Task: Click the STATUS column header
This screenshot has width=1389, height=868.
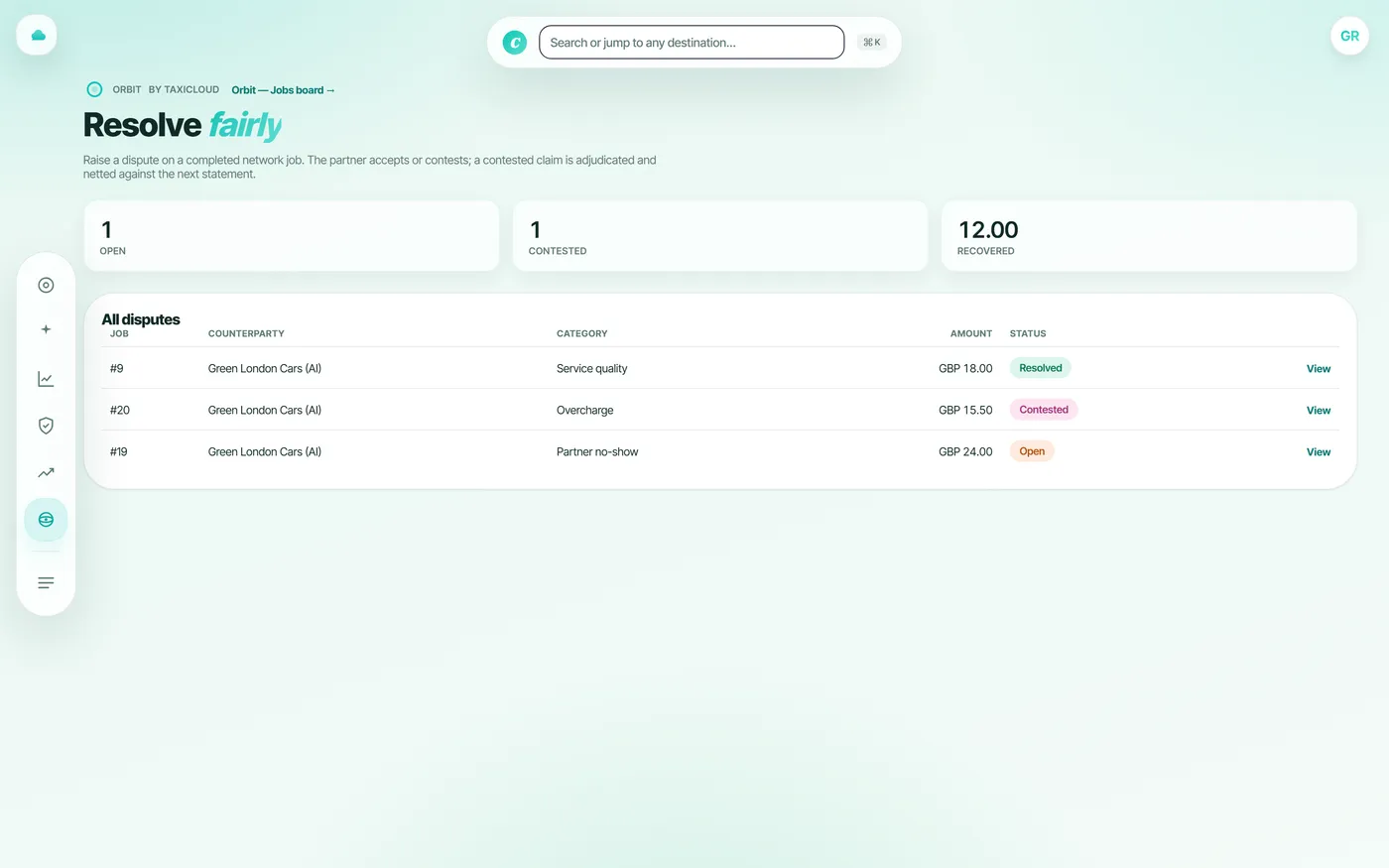Action: [x=1028, y=334]
